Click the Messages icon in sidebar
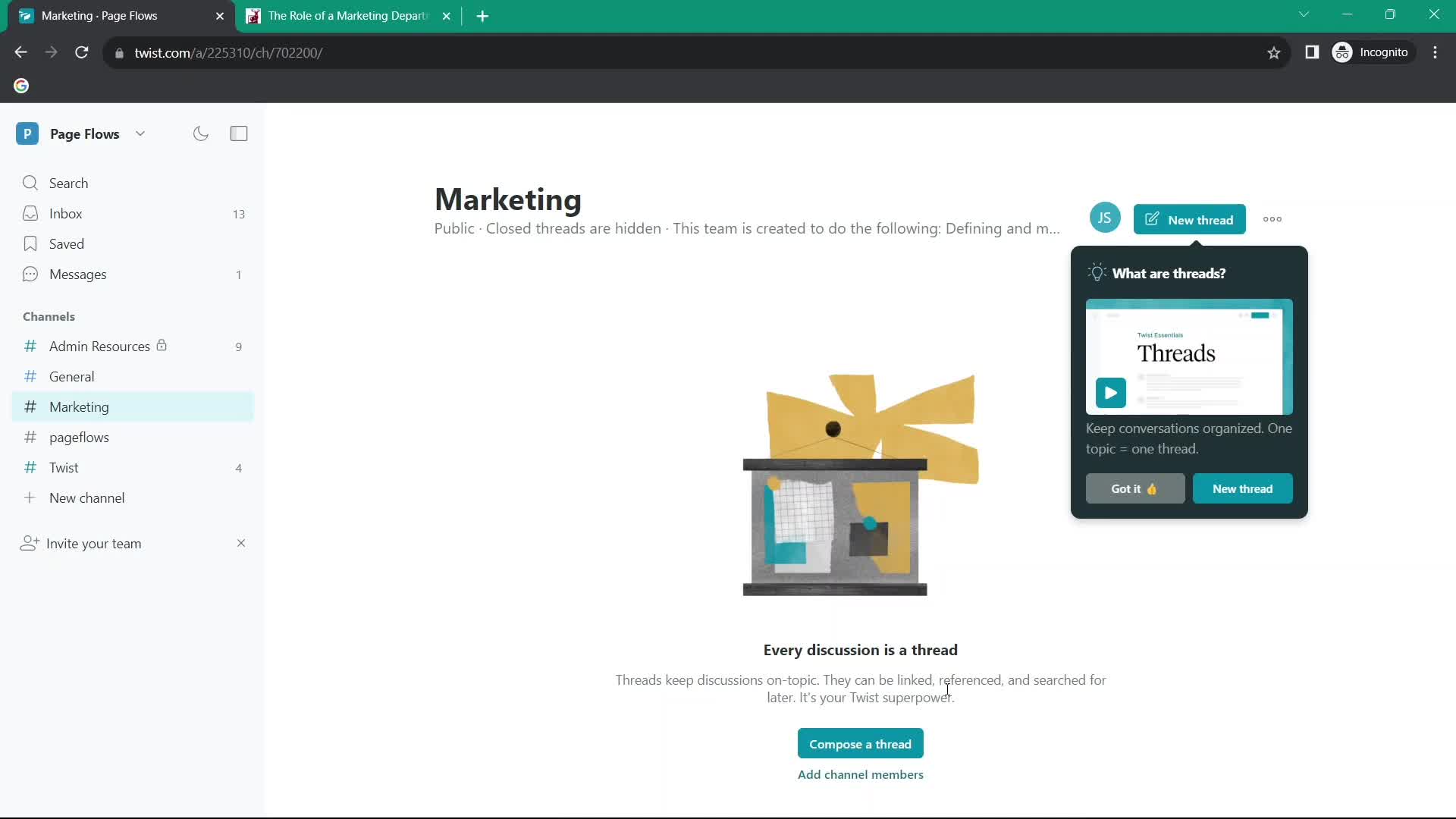 [x=30, y=274]
